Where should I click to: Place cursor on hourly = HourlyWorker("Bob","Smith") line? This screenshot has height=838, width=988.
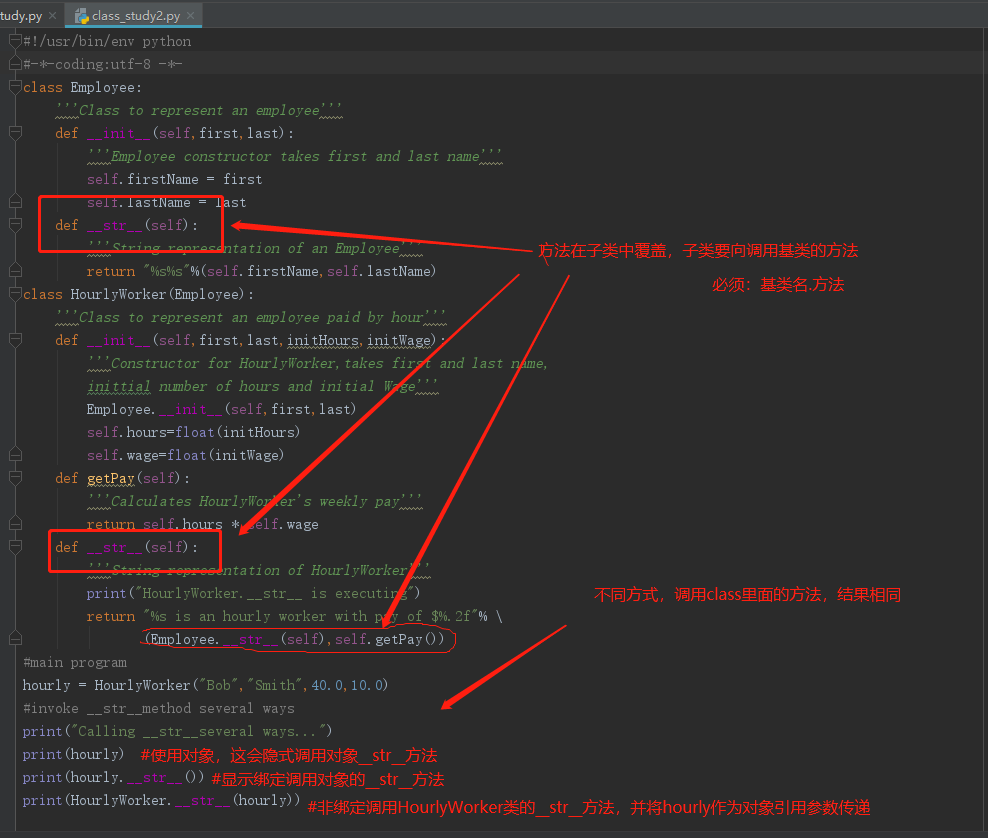(x=205, y=686)
